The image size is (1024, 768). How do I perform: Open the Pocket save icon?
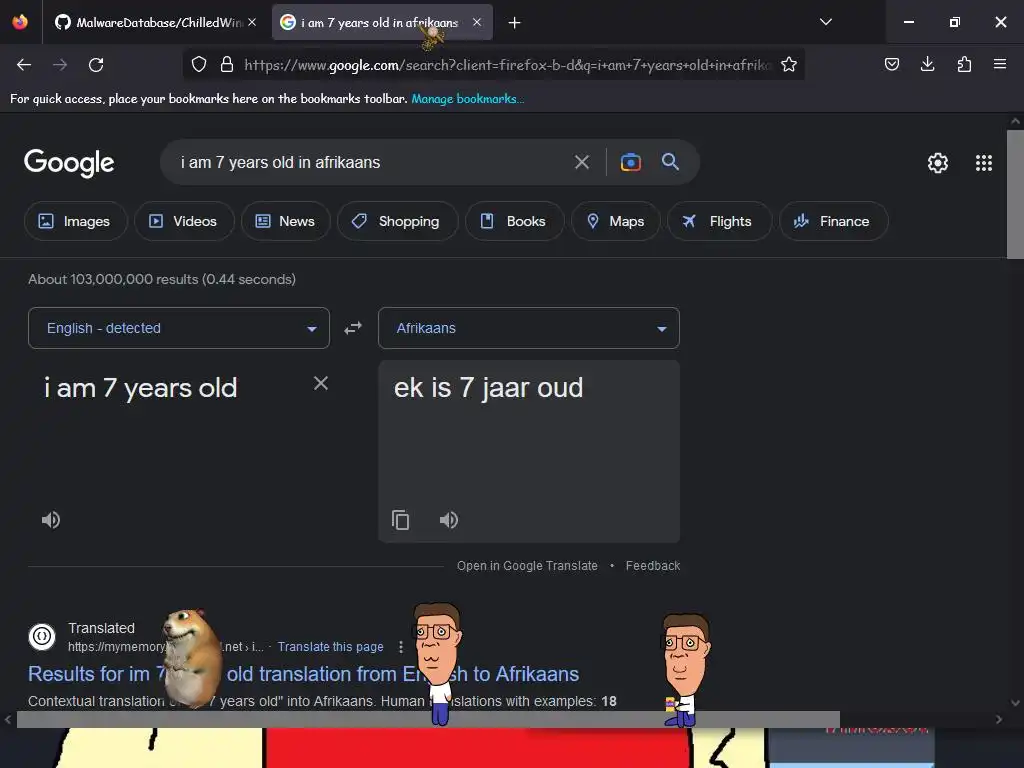(x=891, y=64)
